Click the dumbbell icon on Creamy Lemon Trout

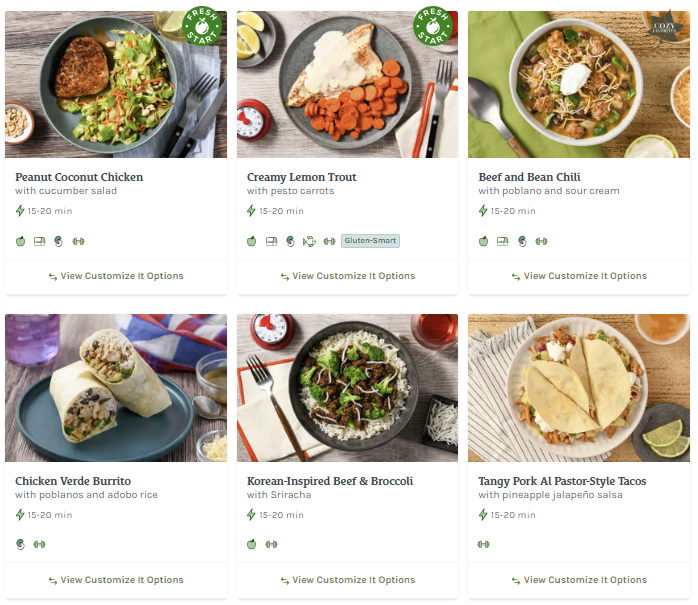coord(329,241)
